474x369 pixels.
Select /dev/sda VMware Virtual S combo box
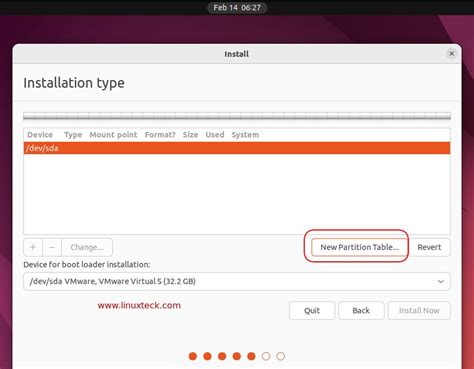click(x=237, y=281)
